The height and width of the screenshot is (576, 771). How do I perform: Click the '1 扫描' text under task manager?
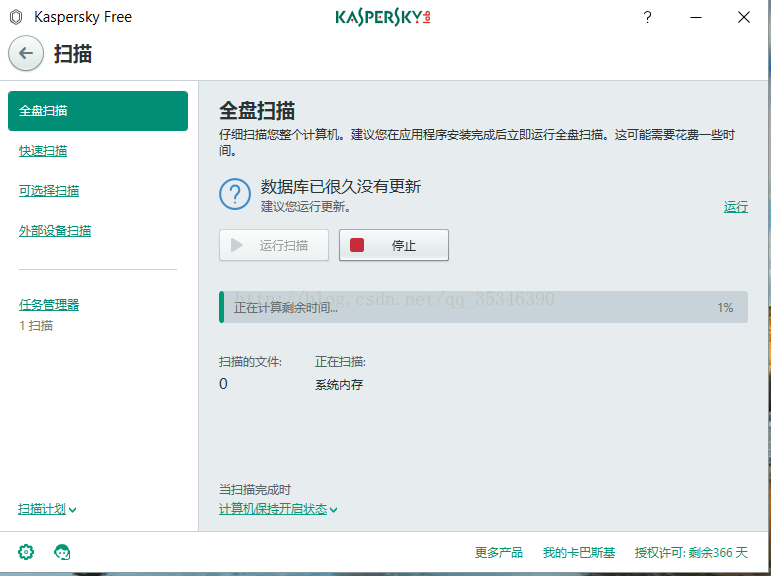[36, 326]
